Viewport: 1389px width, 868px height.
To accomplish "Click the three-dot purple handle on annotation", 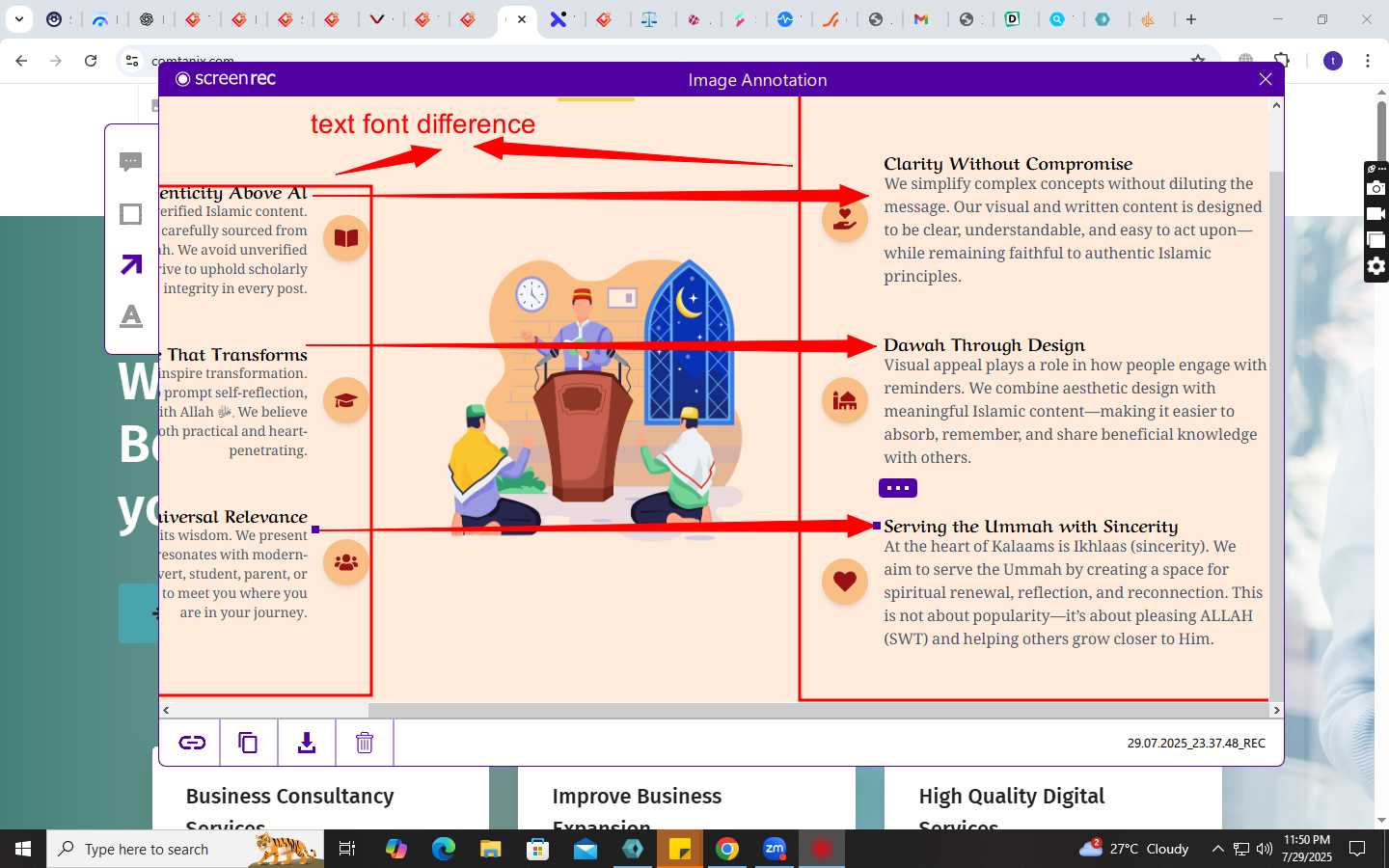I will click(x=898, y=488).
